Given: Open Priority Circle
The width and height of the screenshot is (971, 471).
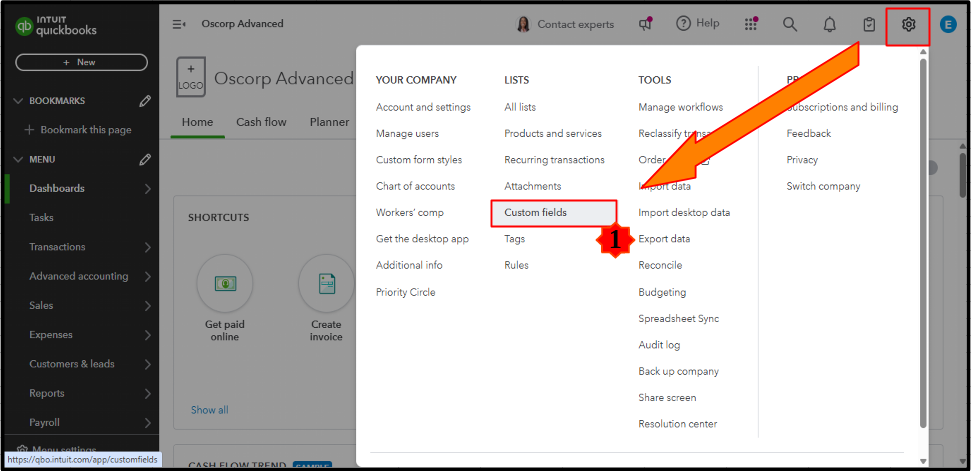Looking at the screenshot, I should point(405,292).
